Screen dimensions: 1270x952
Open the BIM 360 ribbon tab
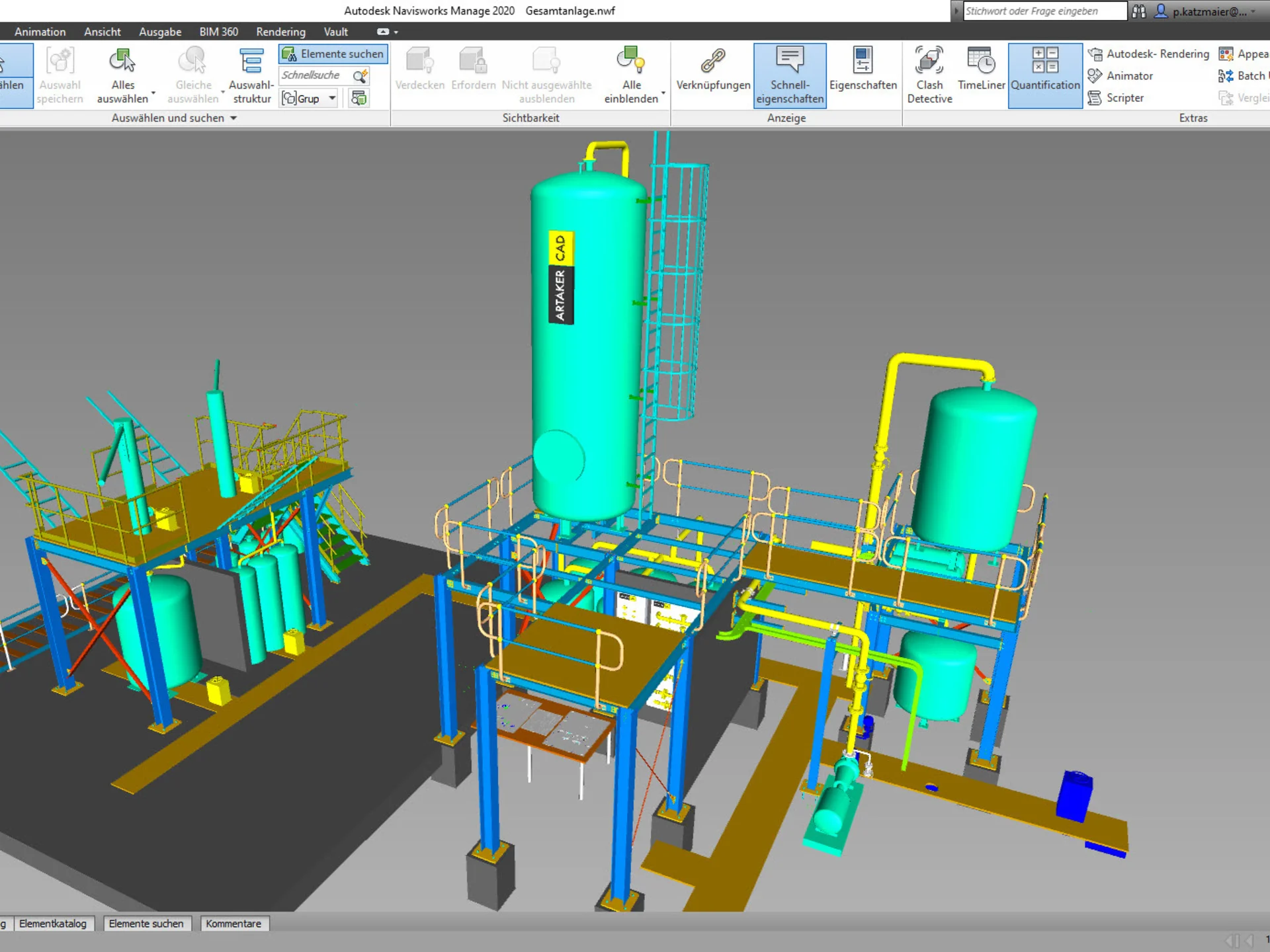click(218, 32)
